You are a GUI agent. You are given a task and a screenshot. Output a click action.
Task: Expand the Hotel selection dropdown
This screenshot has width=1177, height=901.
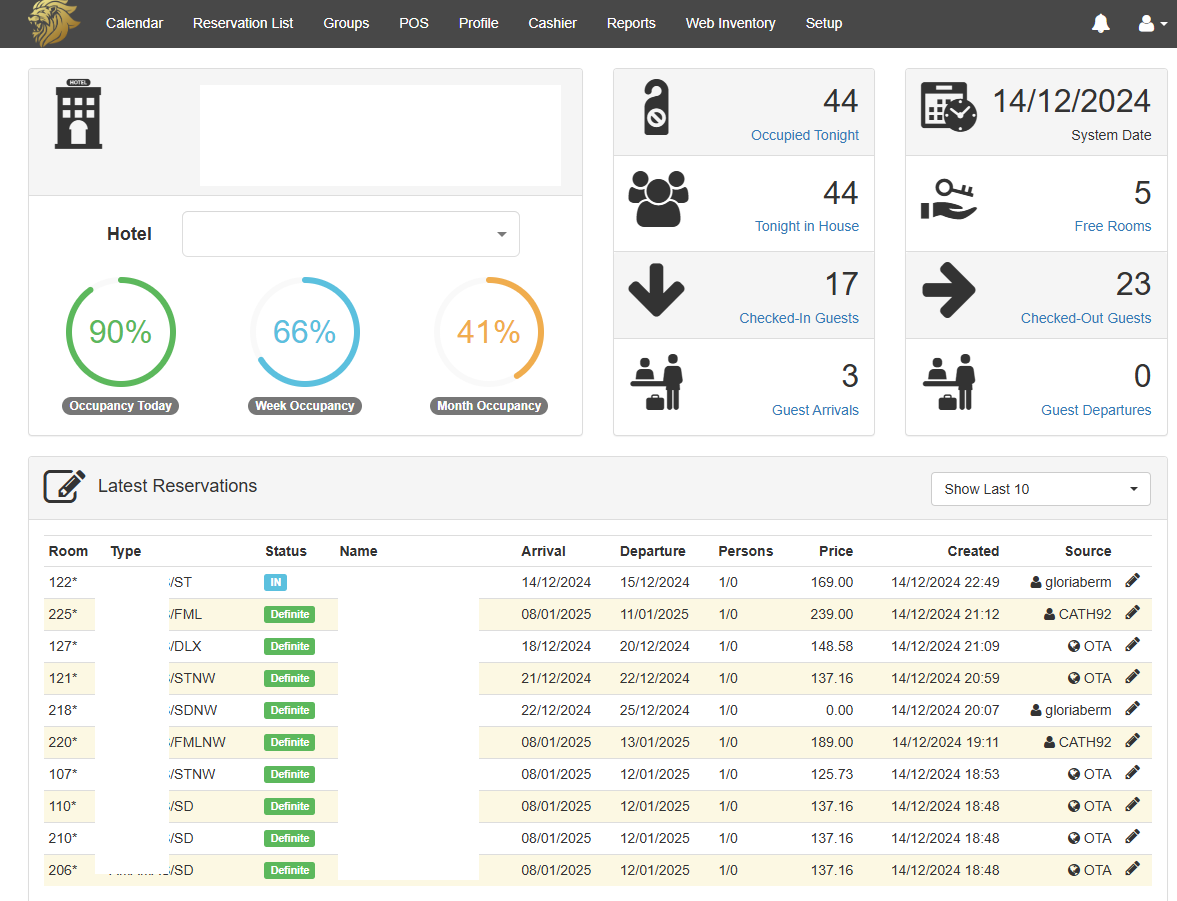click(x=500, y=234)
